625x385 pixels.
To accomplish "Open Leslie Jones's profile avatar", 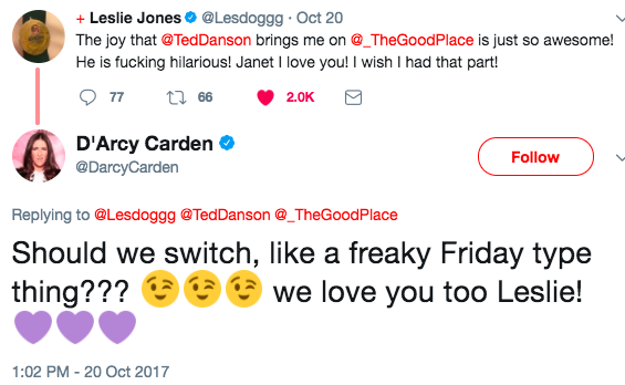I will (x=38, y=36).
